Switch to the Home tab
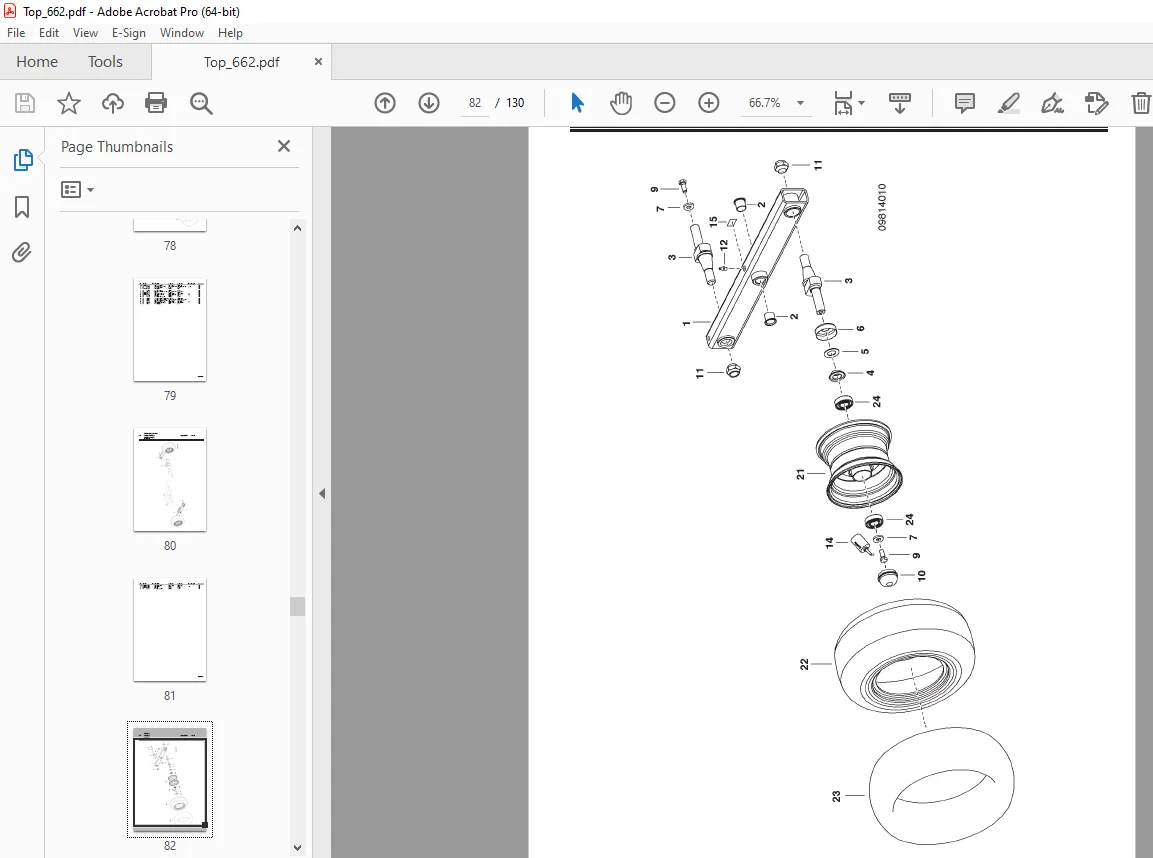Viewport: 1153px width, 858px height. (37, 62)
